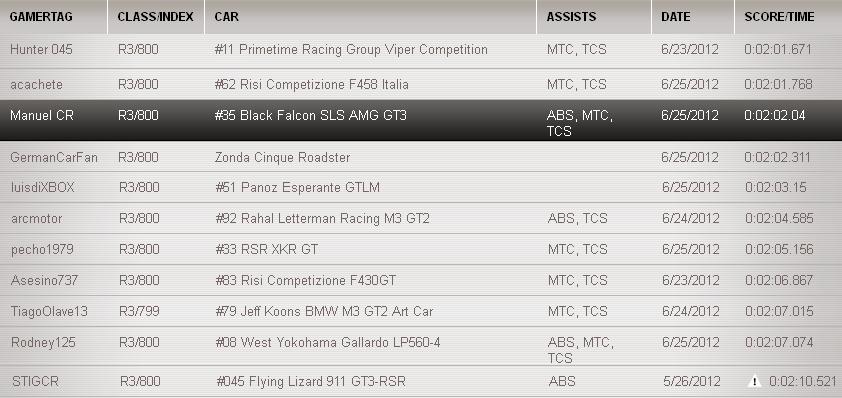Open Asesino737 player entry
The image size is (842, 398).
[45, 280]
